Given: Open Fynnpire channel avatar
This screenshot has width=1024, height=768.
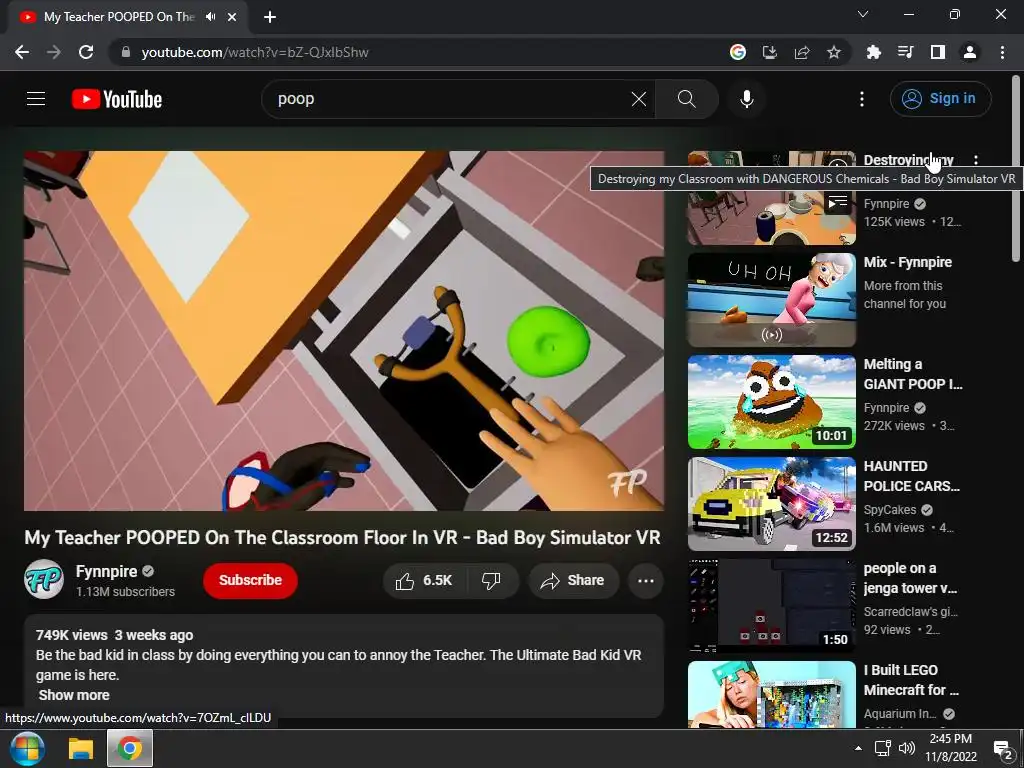Looking at the screenshot, I should pyautogui.click(x=44, y=579).
